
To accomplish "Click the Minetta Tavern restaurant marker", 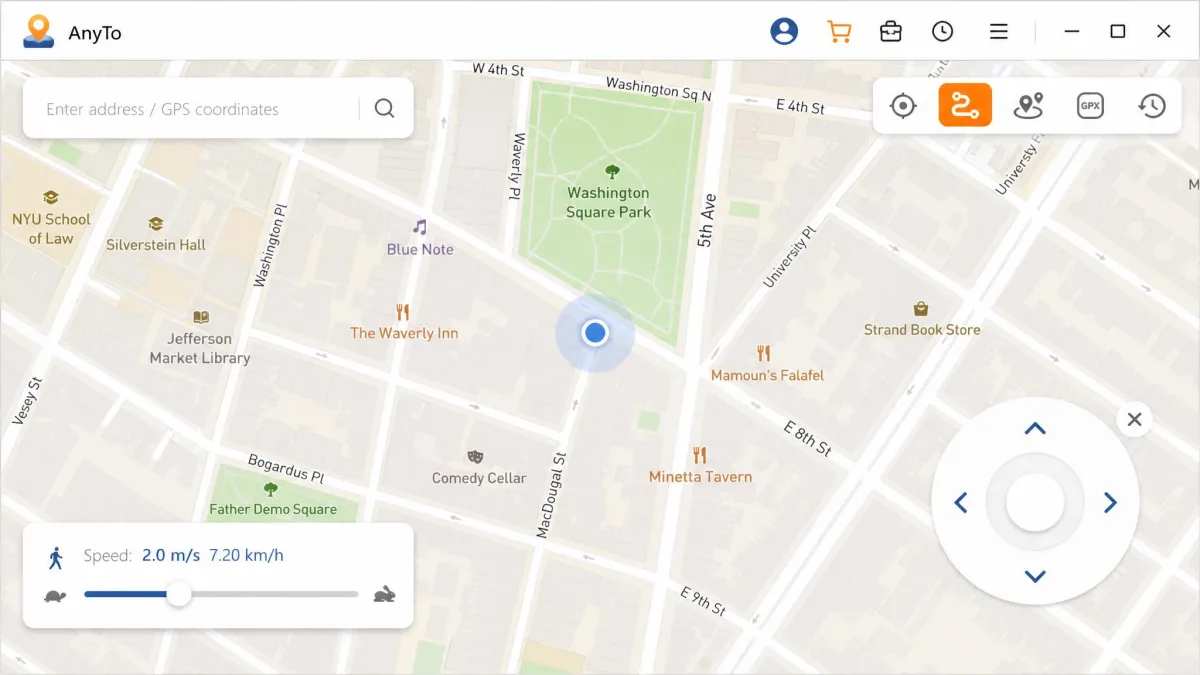I will [700, 455].
